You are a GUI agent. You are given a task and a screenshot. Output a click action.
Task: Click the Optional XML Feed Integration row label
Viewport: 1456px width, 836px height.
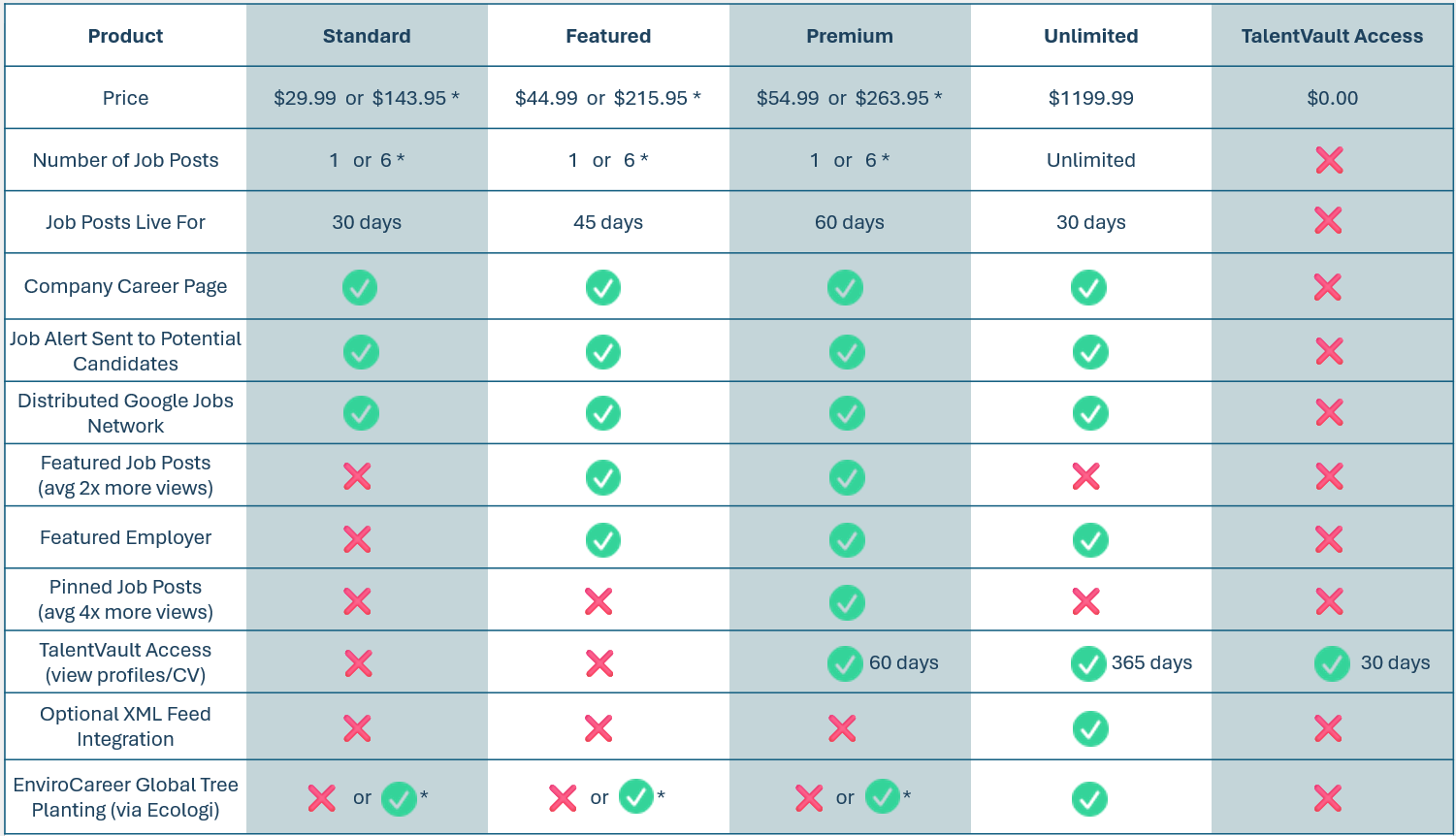[x=125, y=726]
